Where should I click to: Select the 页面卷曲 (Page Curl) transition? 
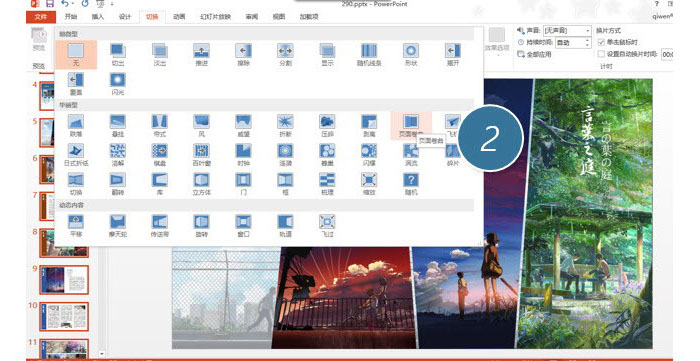pos(411,125)
